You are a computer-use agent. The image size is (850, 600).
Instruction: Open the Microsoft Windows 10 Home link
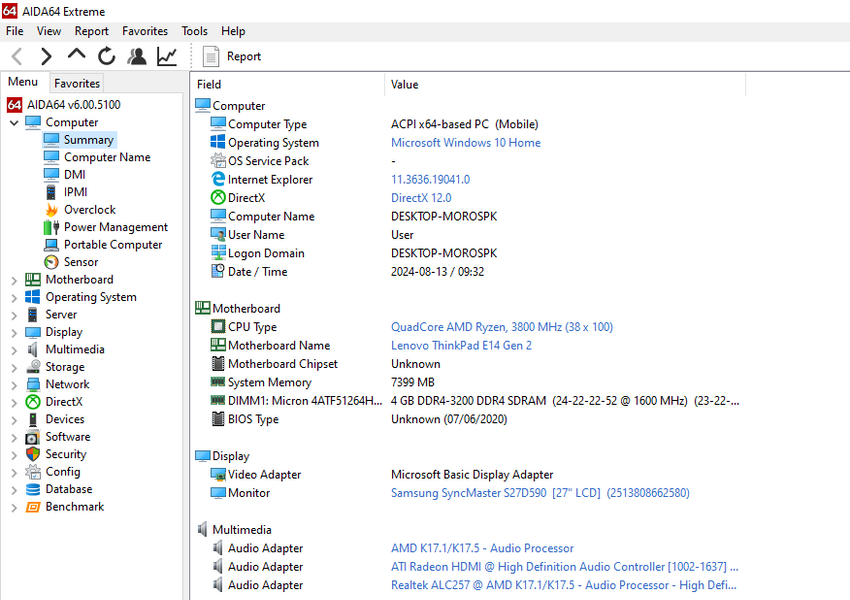click(x=466, y=143)
